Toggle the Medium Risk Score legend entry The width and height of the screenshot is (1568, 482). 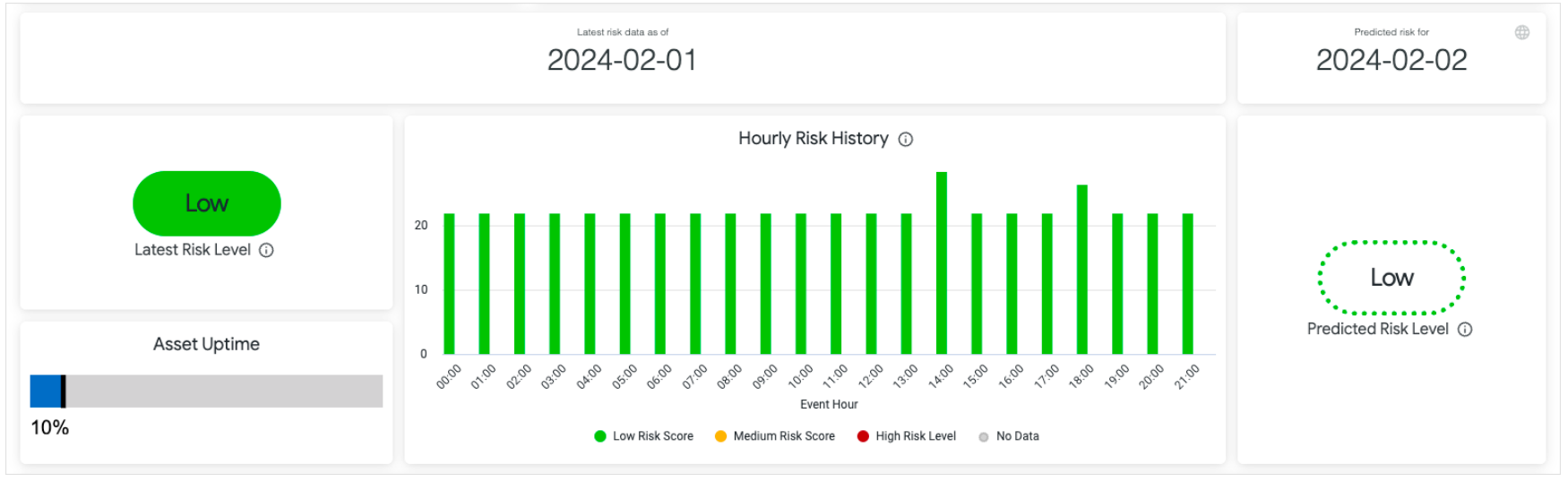coord(775,436)
